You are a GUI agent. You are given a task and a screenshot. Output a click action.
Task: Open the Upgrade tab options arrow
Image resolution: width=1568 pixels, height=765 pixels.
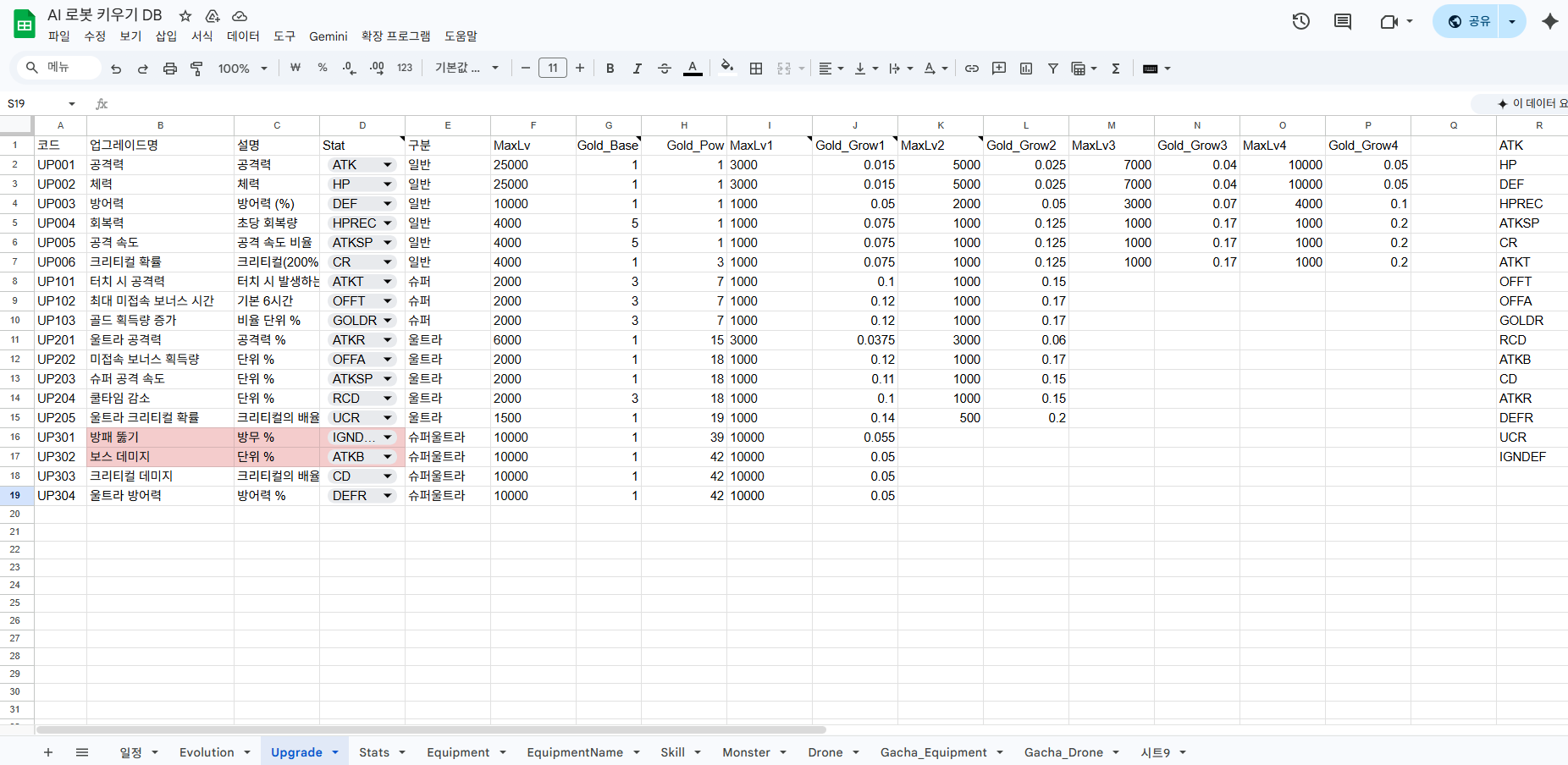tap(335, 752)
